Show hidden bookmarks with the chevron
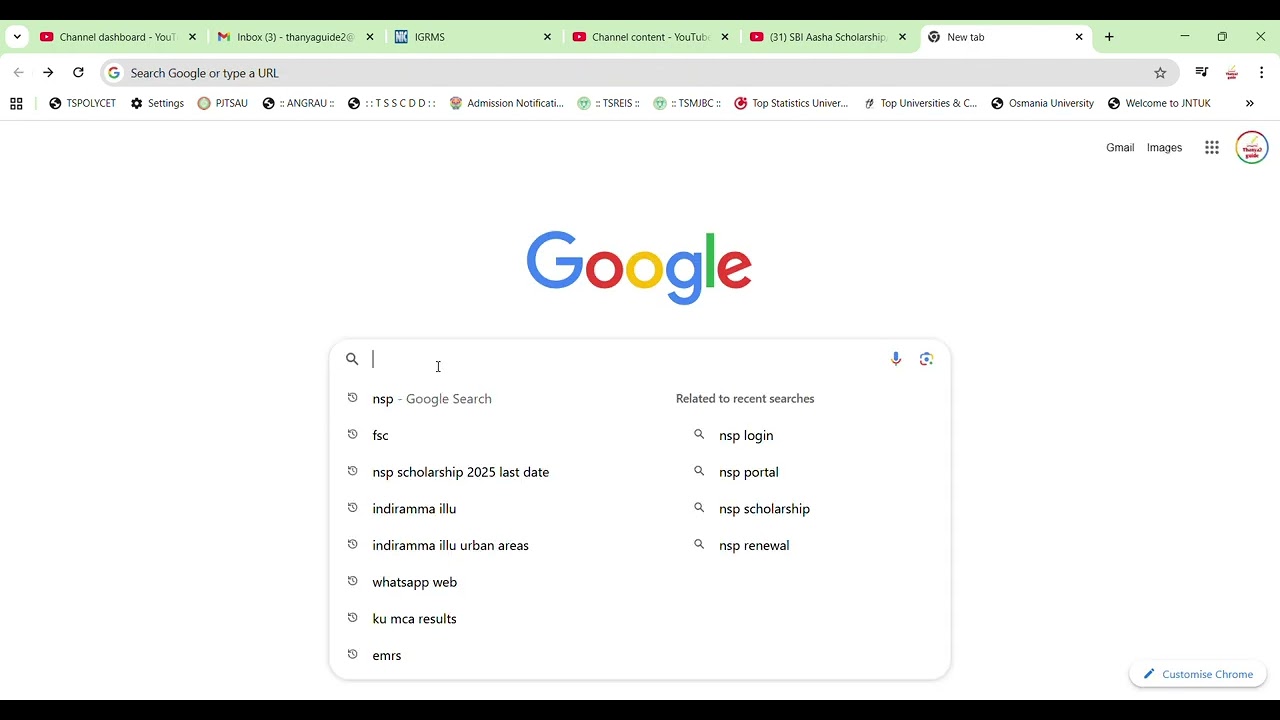 click(1249, 103)
